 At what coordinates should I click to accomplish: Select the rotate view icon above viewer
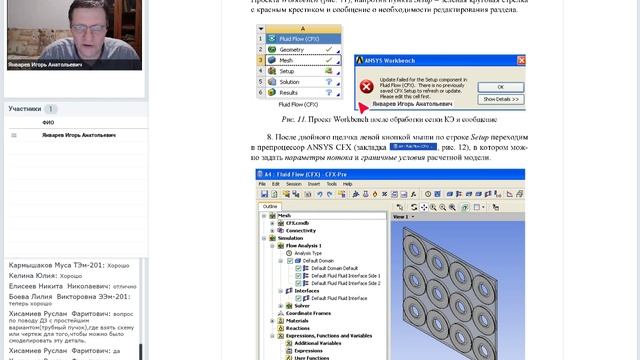click(414, 207)
